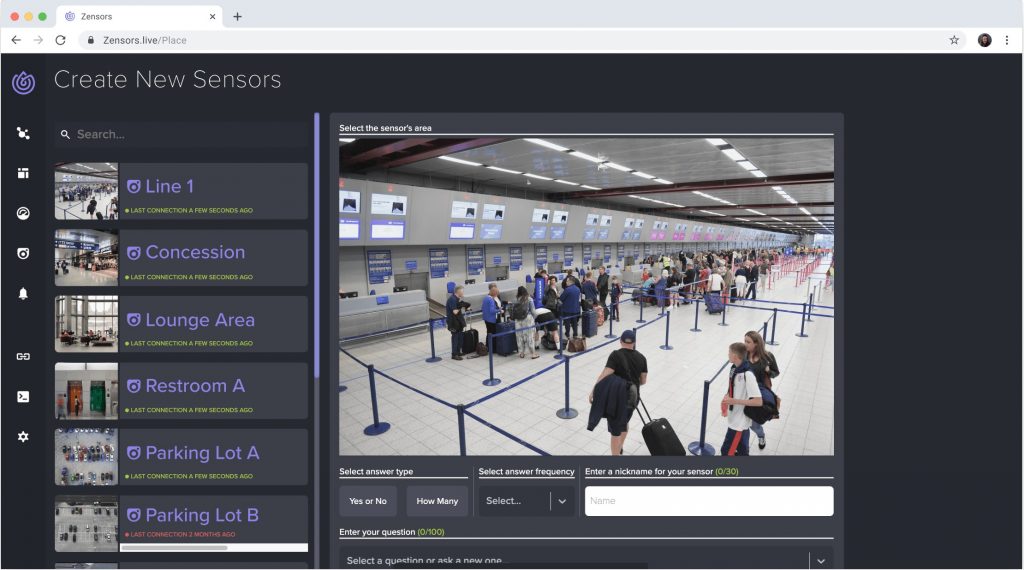Click the sensor nickname Name field

708,501
